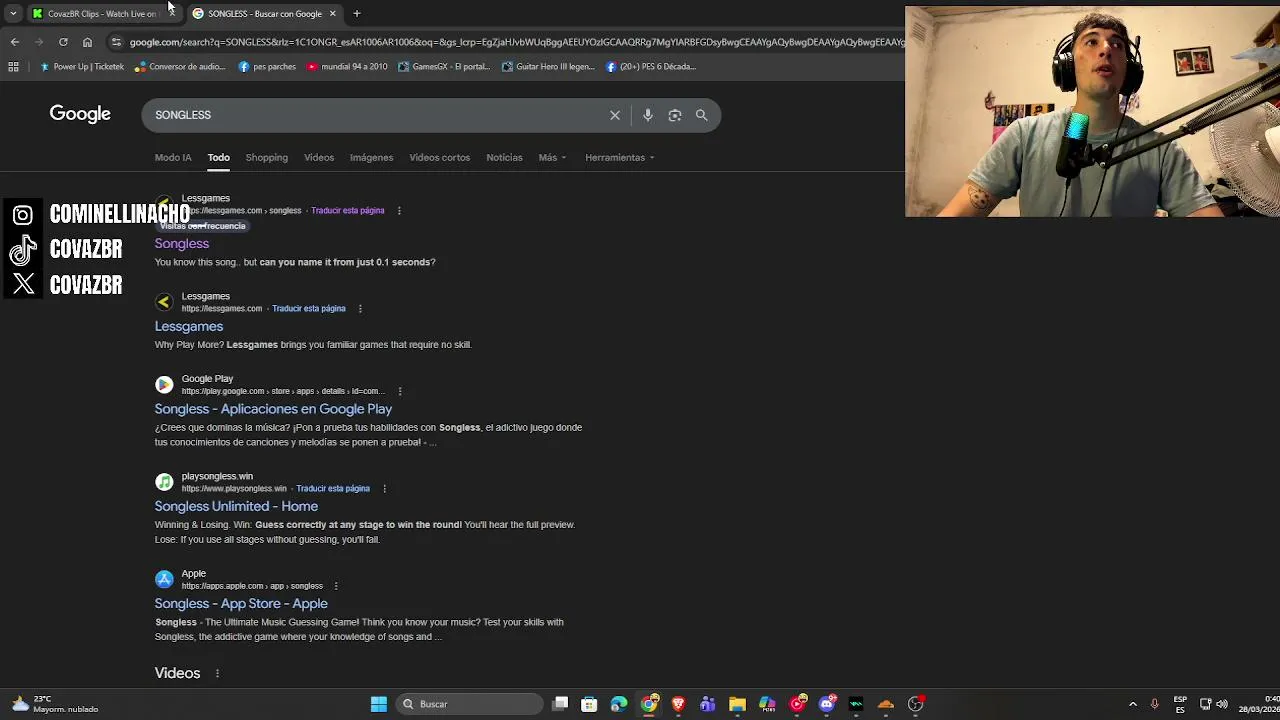The image size is (1280, 720).
Task: Select the Todo results tab
Action: coord(218,157)
